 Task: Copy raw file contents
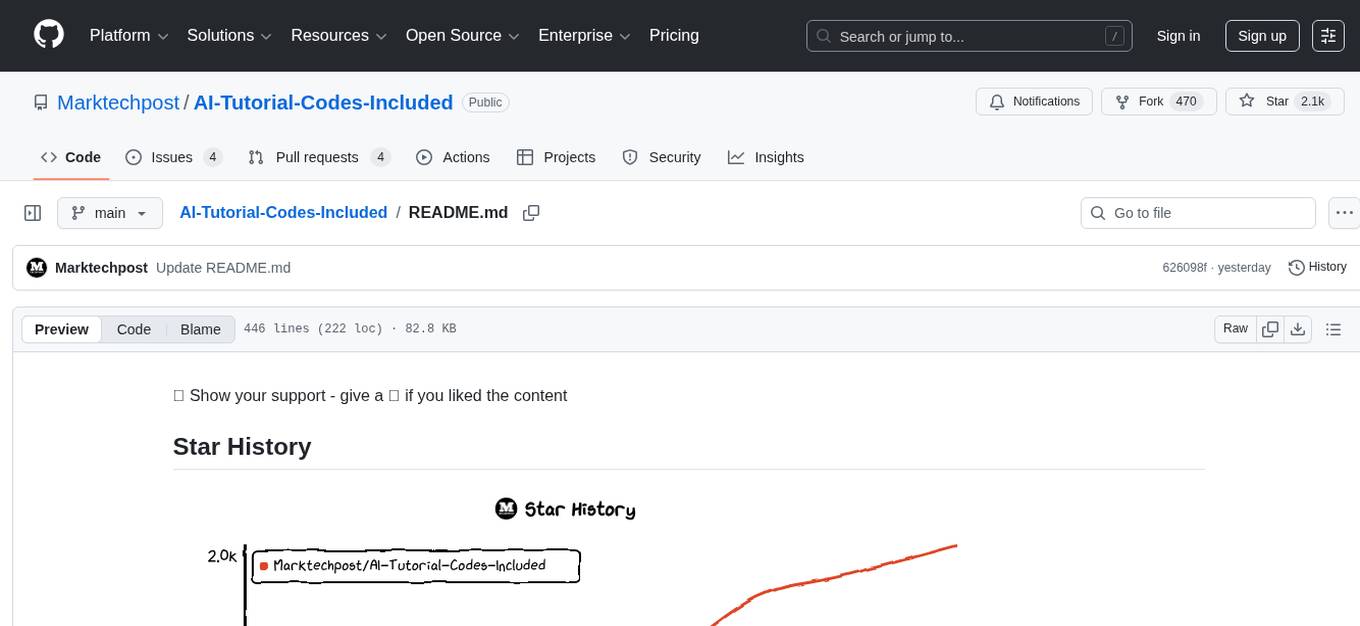[x=1270, y=329]
